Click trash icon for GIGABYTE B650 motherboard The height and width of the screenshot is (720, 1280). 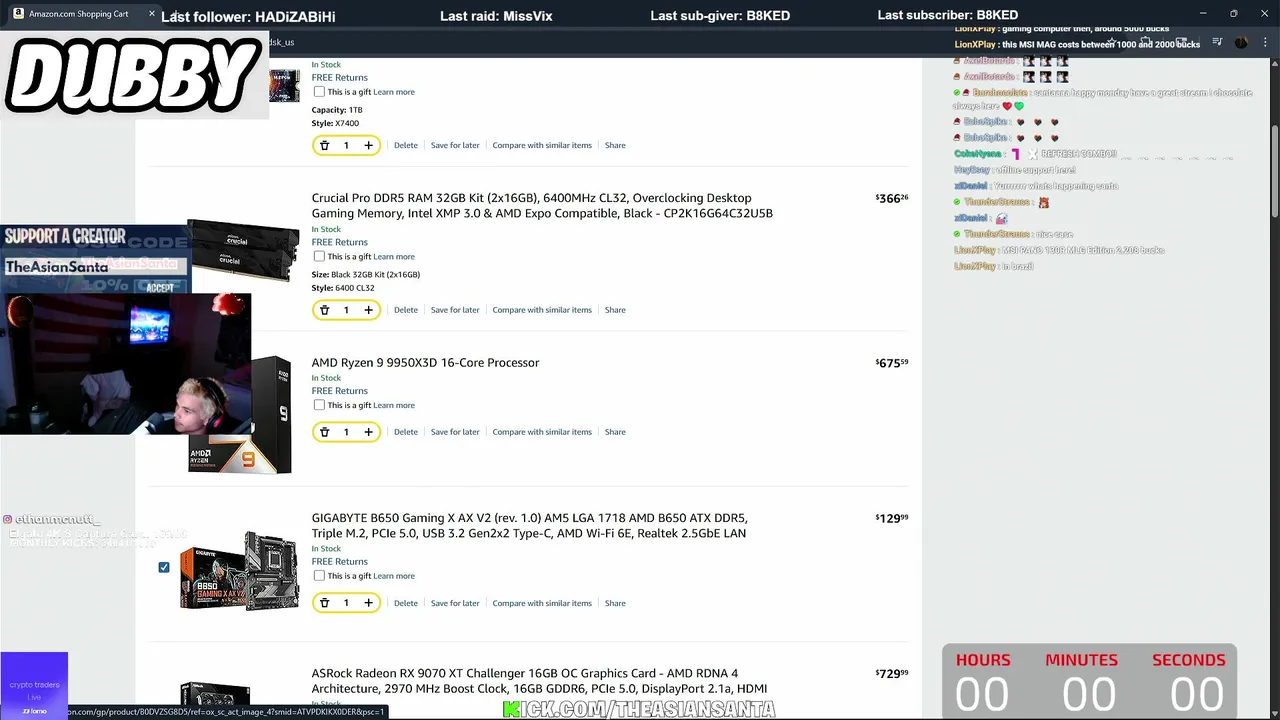tap(324, 603)
